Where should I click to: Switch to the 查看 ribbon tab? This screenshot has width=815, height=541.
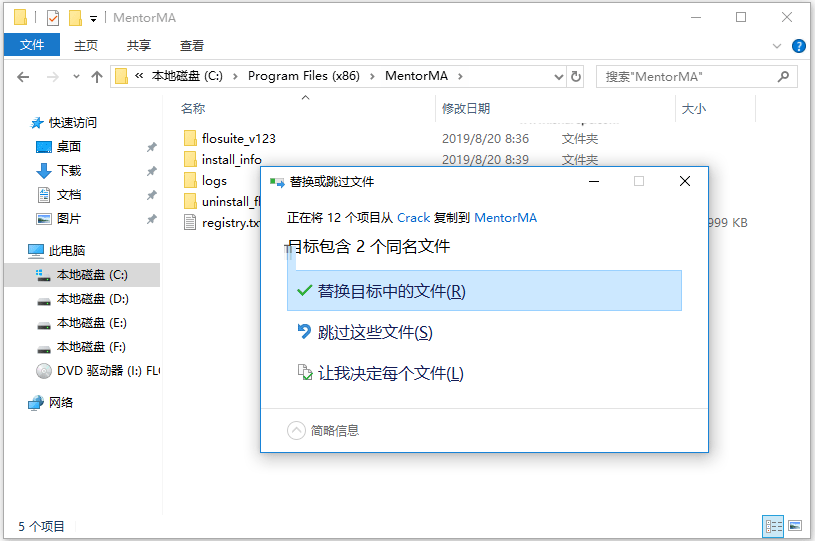[x=192, y=45]
